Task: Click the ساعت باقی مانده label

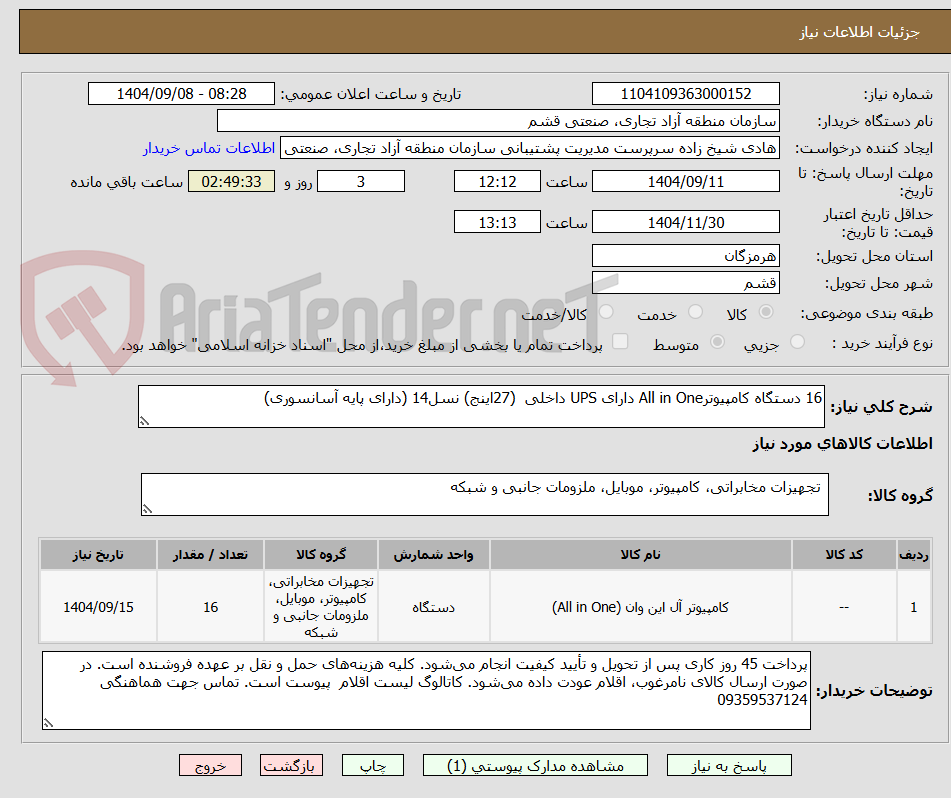Action: 126,182
